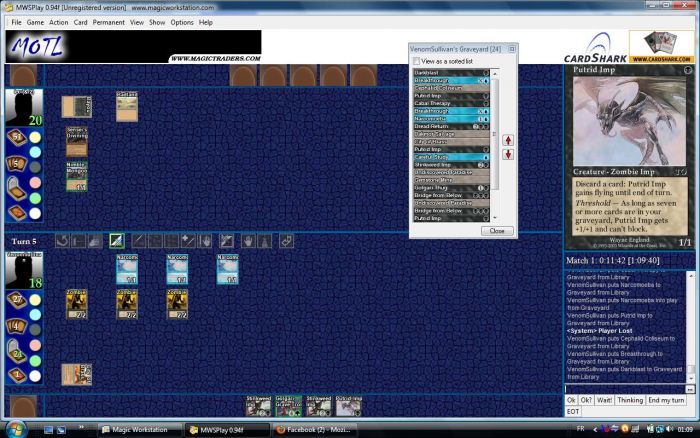Select Darkblast in the graveyard list
The width and height of the screenshot is (700, 438).
click(451, 73)
